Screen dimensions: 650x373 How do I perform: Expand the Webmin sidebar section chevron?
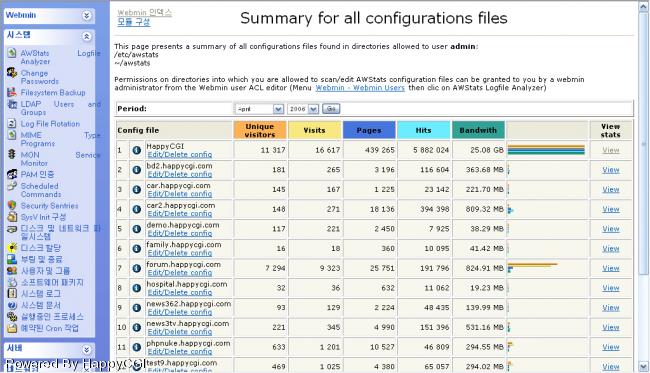click(86, 15)
